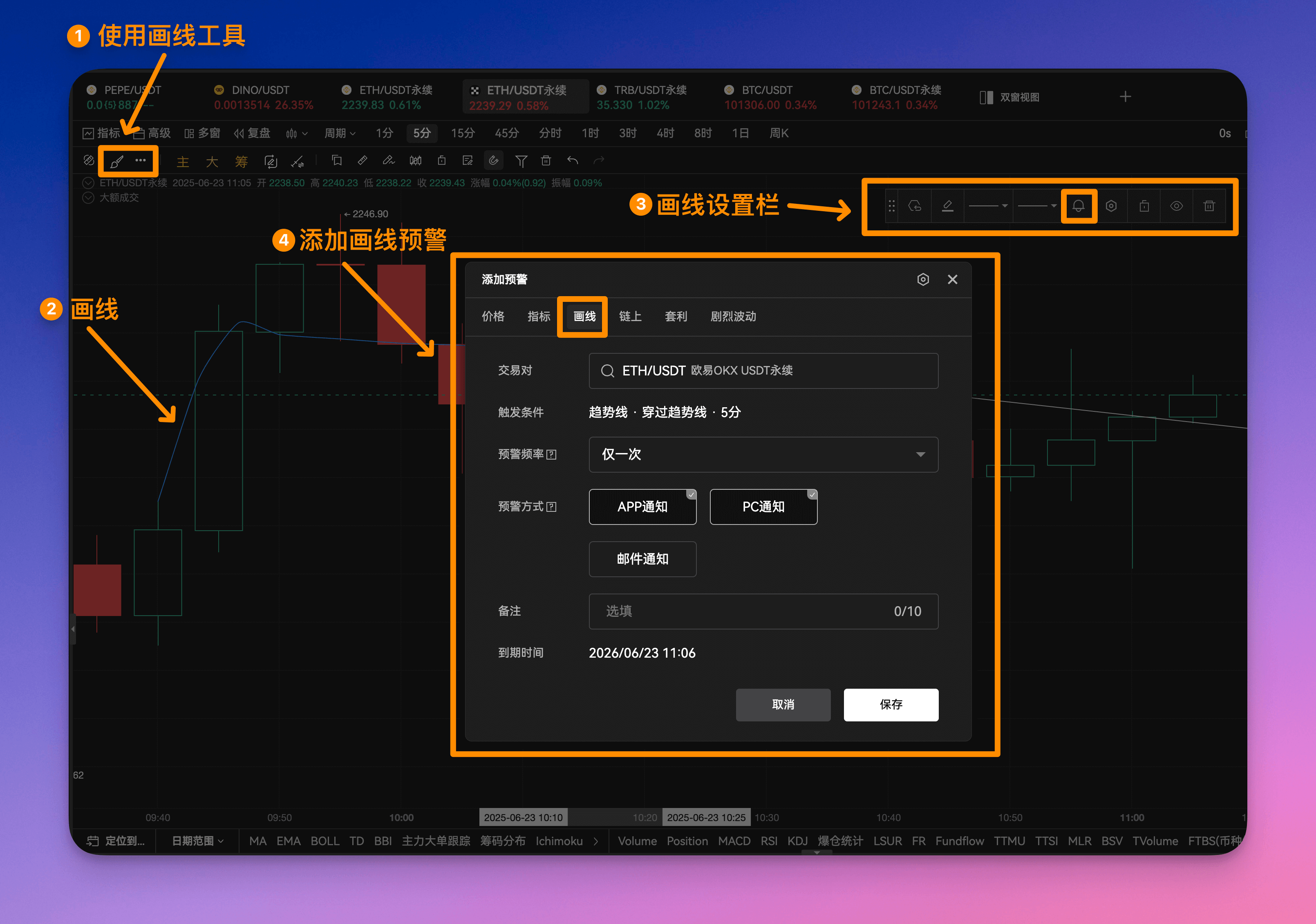Click the 取消 button
This screenshot has width=1316, height=924.
tap(783, 705)
